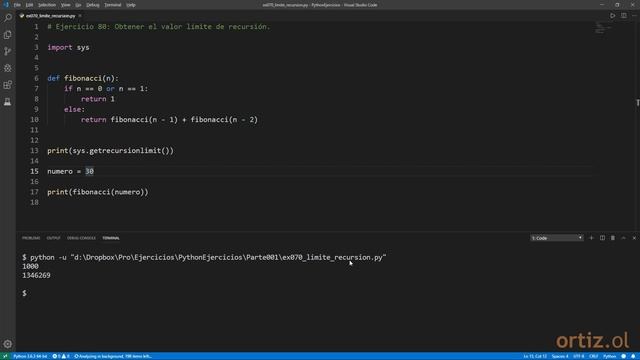Click UTF-8 encoding in status bar

click(579, 356)
